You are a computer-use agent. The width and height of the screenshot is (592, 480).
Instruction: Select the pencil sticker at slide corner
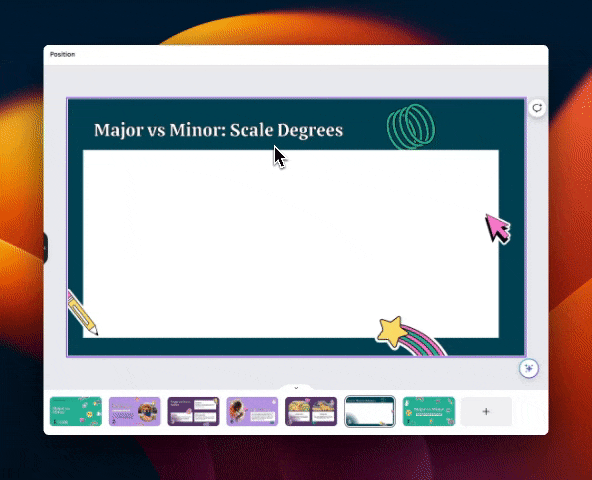click(x=82, y=312)
